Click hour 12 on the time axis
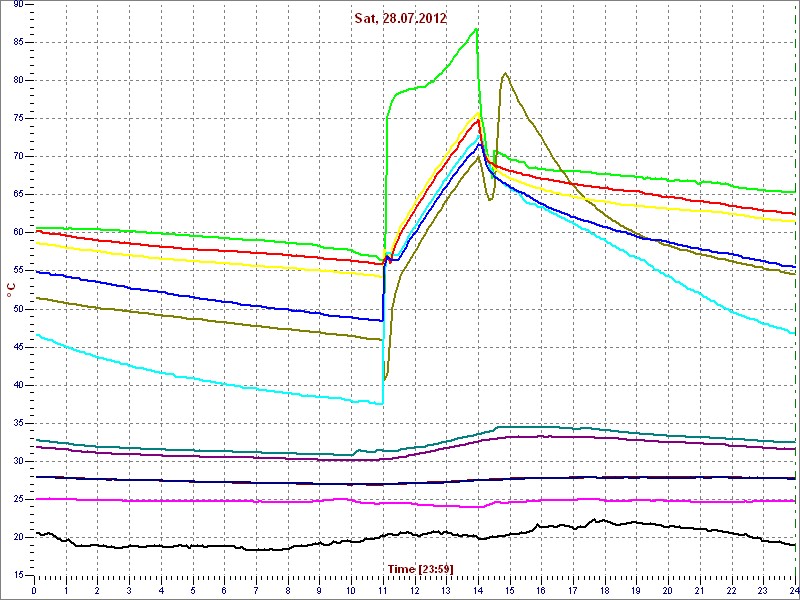Viewport: 800px width, 600px height. [415, 589]
